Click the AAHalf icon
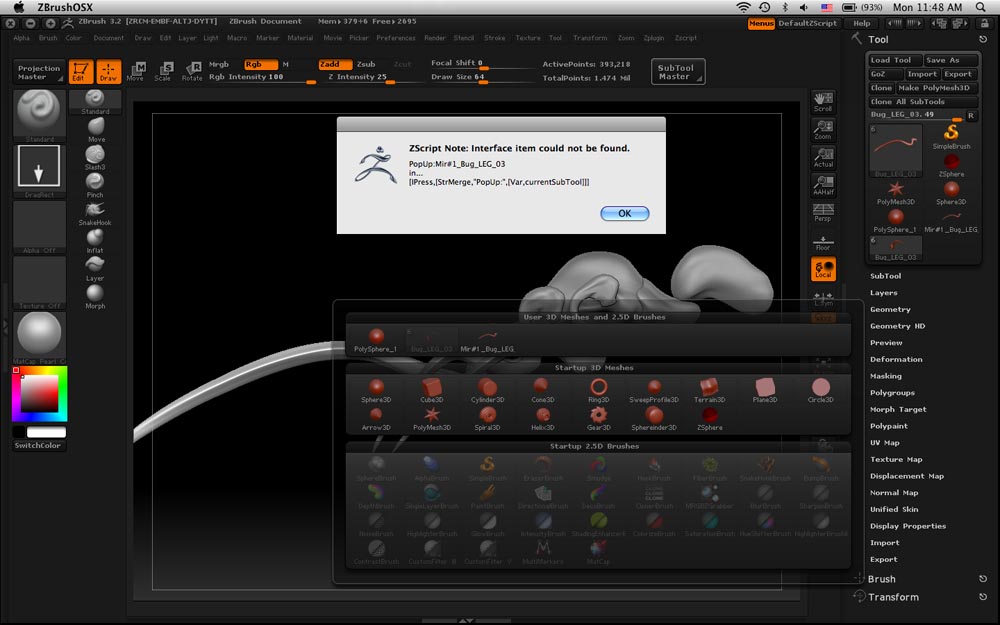 [x=823, y=185]
